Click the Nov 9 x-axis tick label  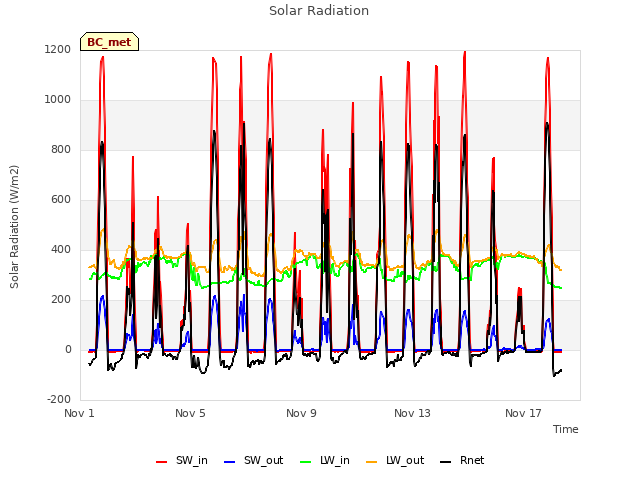pyautogui.click(x=301, y=413)
